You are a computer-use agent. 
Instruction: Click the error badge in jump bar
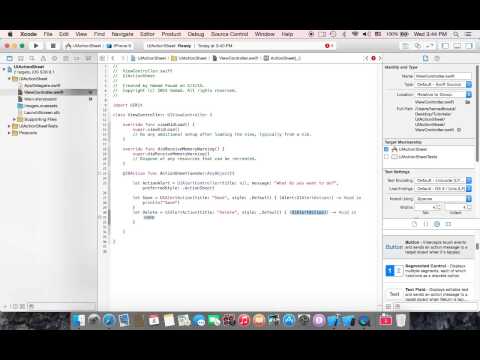coord(373,58)
